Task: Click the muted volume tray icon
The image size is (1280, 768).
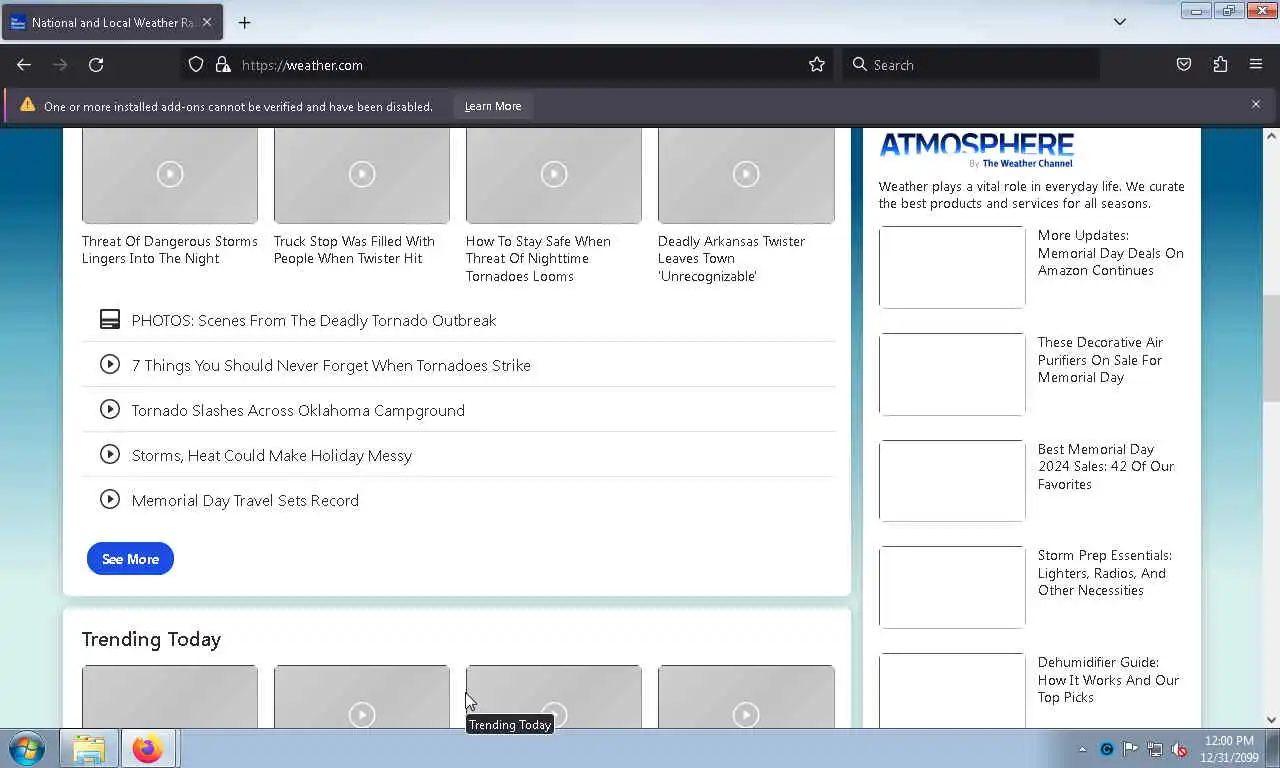Action: pyautogui.click(x=1179, y=749)
